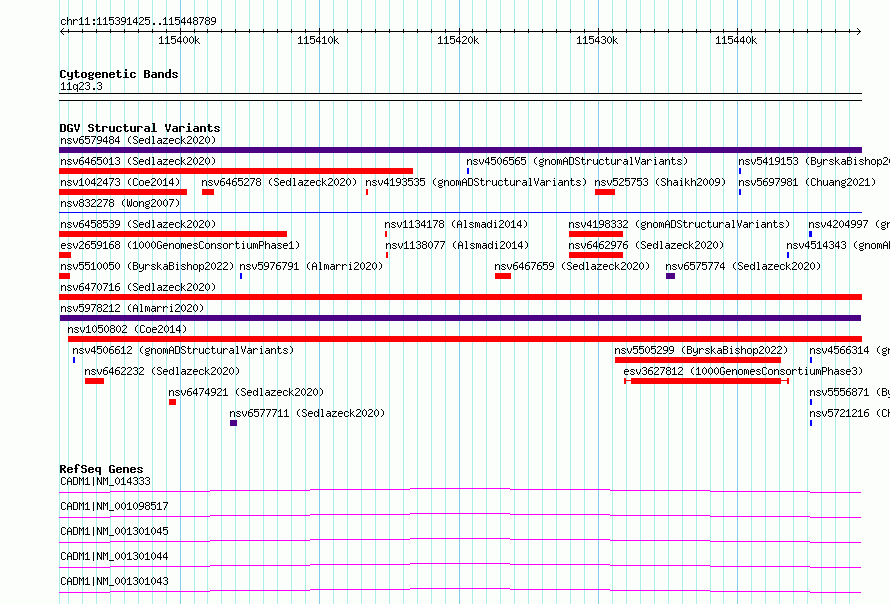Click the Cytogenetic Bands track title

coord(119,74)
